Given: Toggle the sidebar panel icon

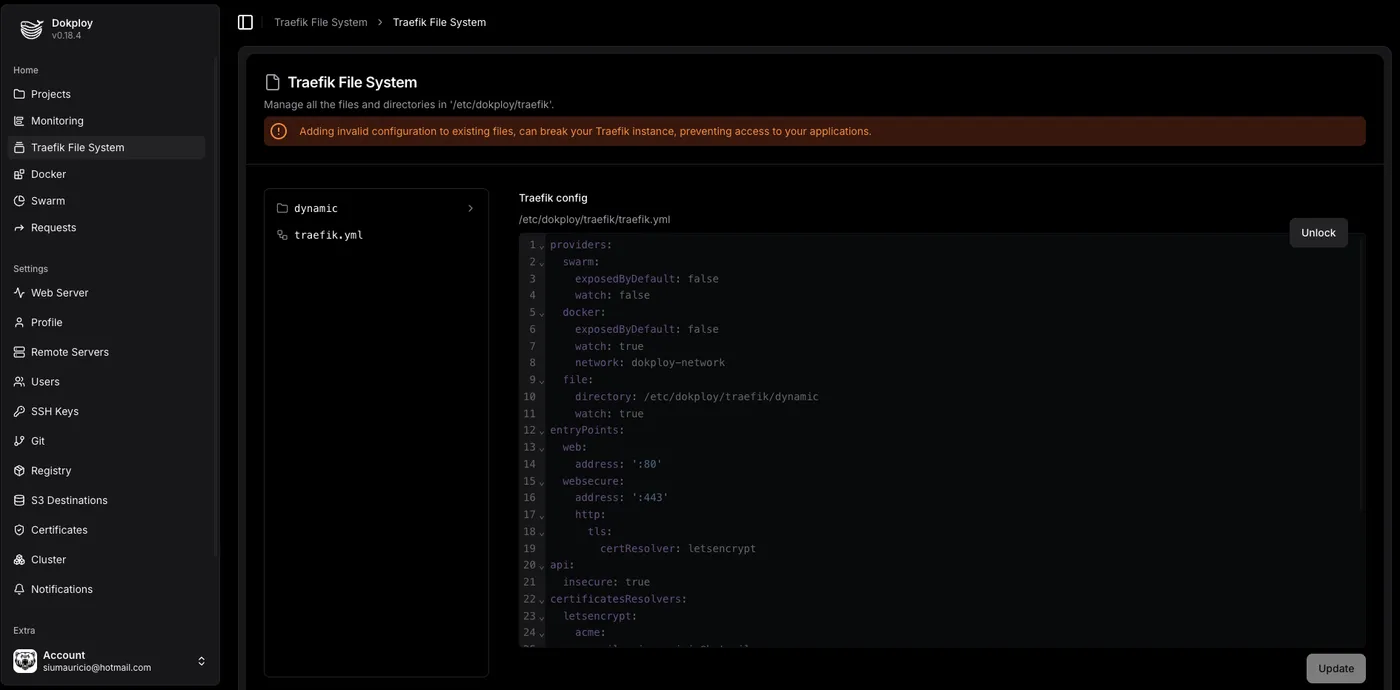Looking at the screenshot, I should pos(245,22).
